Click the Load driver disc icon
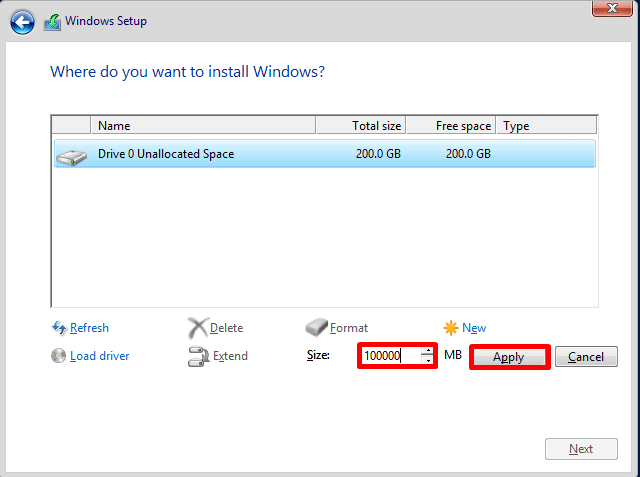The width and height of the screenshot is (640, 477). coord(58,356)
